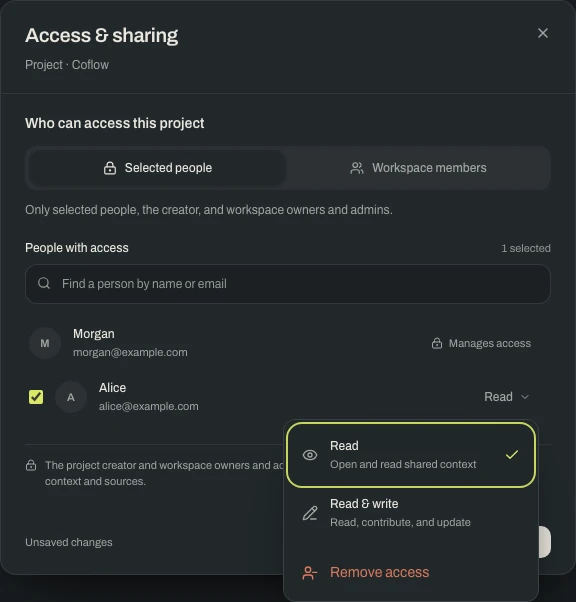The image size is (576, 602).
Task: Click the remove-user icon next to Remove access
Action: click(x=310, y=573)
